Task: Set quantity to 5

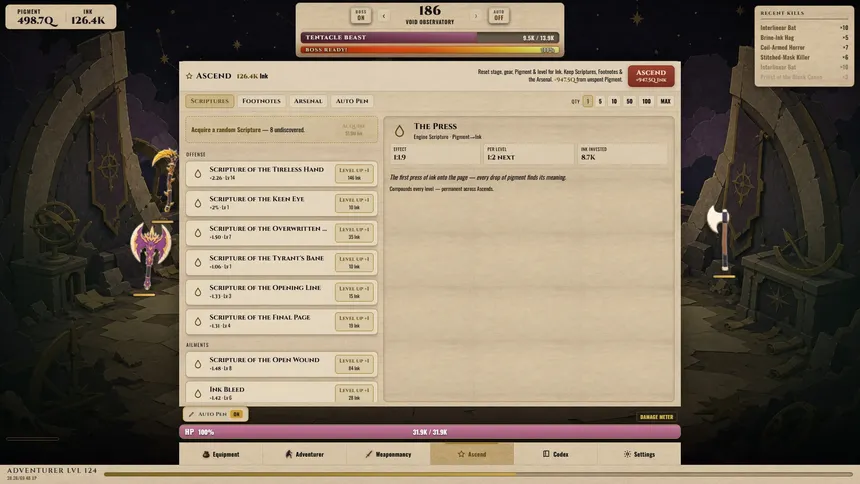Action: click(x=600, y=101)
